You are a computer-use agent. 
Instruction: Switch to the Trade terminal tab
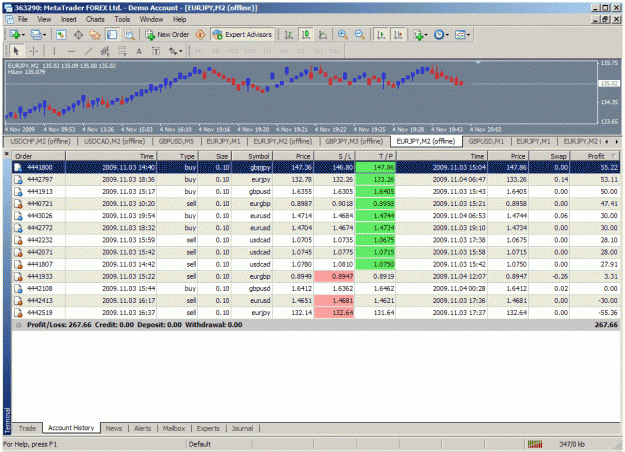[x=27, y=428]
